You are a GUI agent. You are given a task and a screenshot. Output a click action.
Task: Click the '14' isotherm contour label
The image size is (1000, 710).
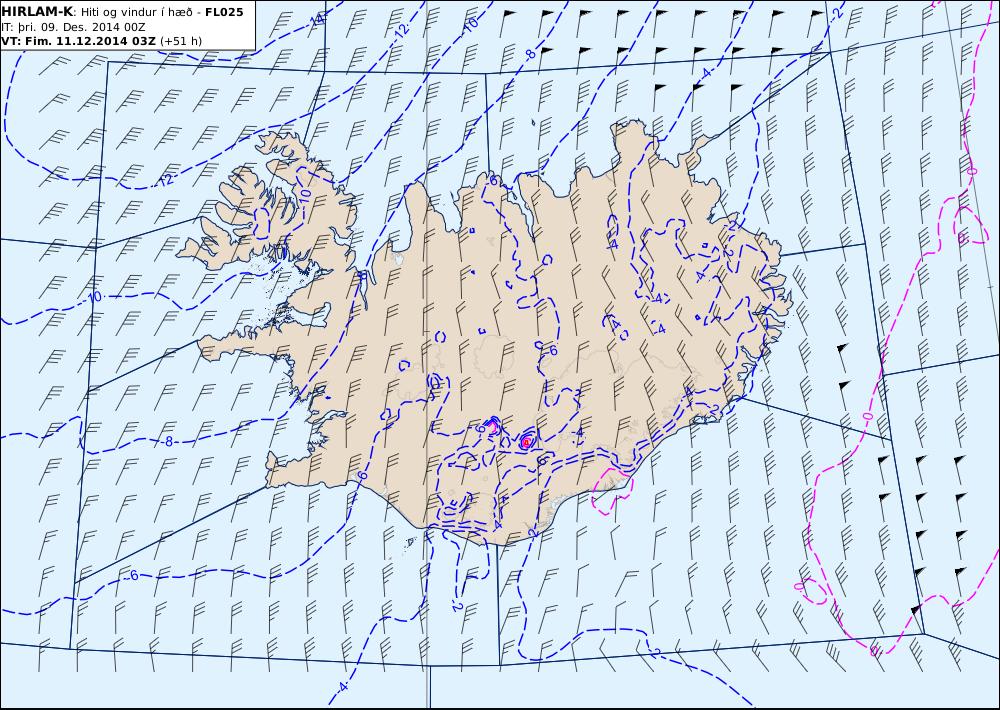point(316,20)
